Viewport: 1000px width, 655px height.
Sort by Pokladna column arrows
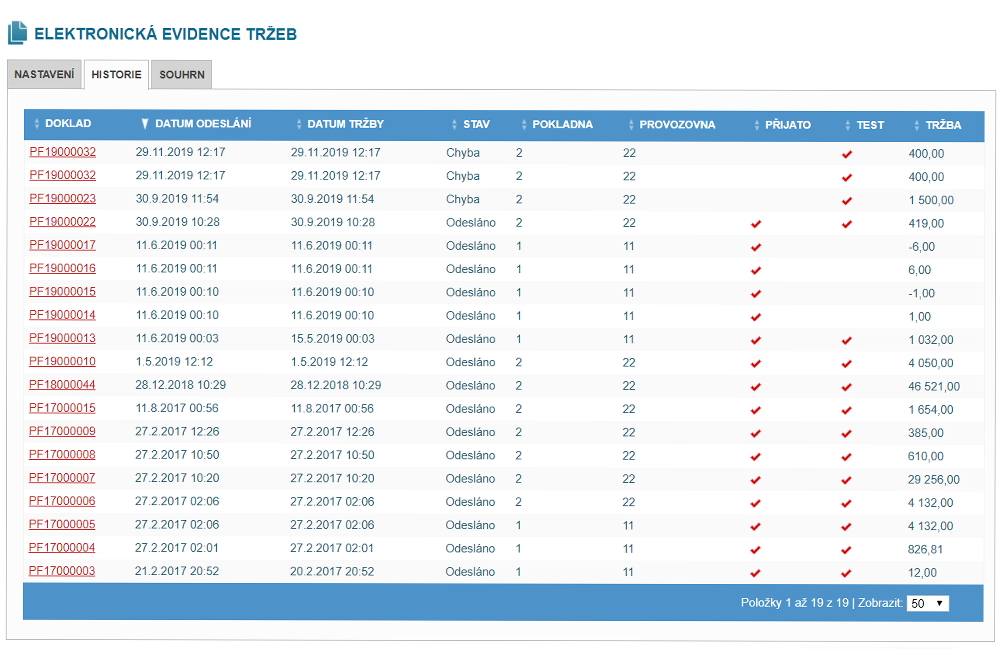click(524, 125)
